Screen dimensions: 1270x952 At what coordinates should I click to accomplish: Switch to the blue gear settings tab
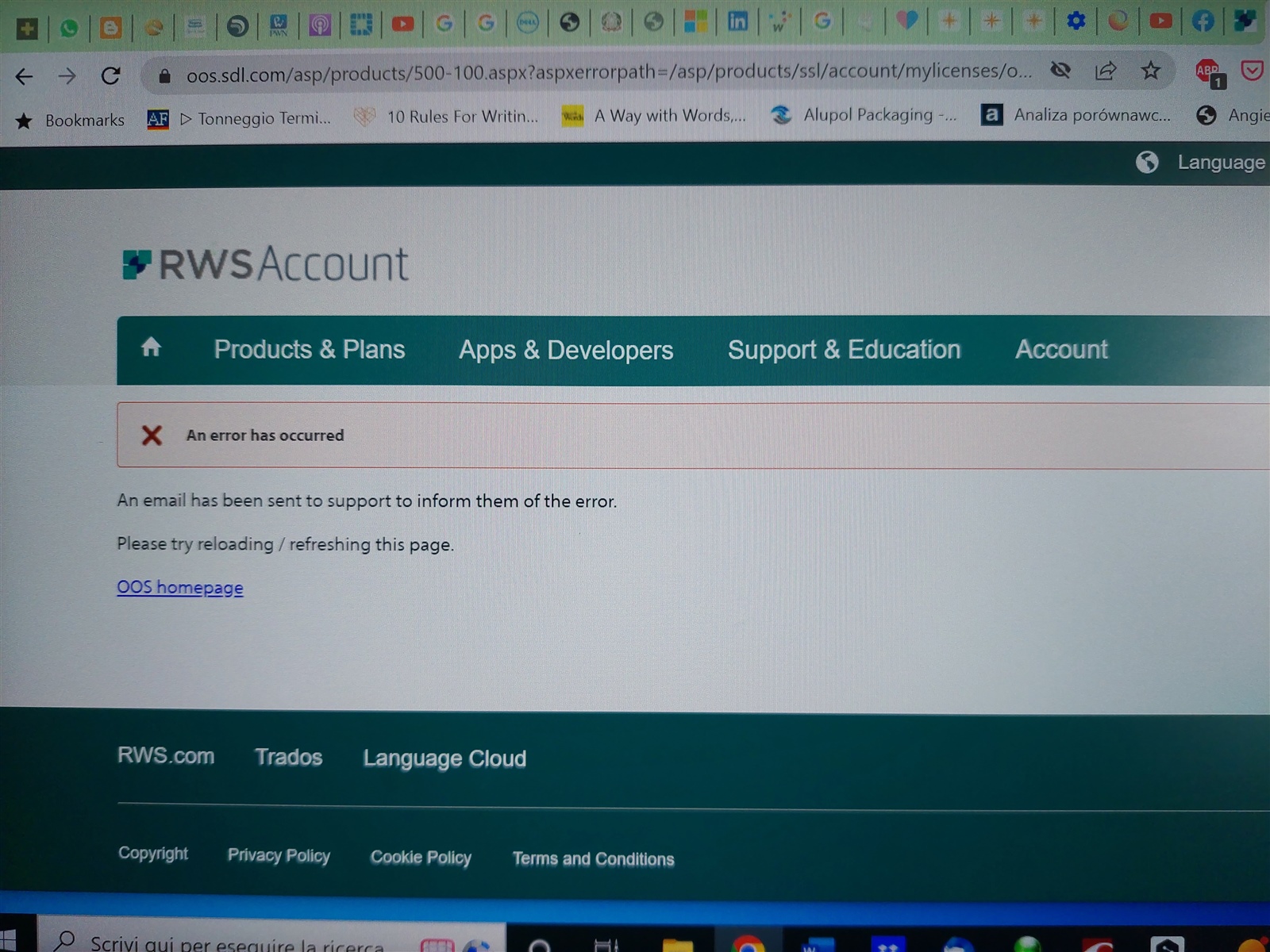(1076, 21)
